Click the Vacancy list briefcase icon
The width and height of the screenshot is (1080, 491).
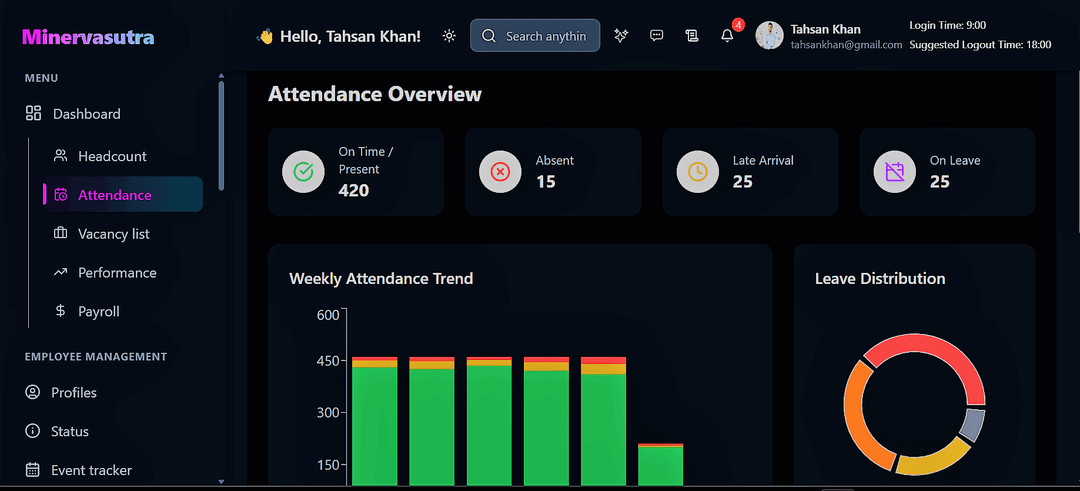point(61,233)
